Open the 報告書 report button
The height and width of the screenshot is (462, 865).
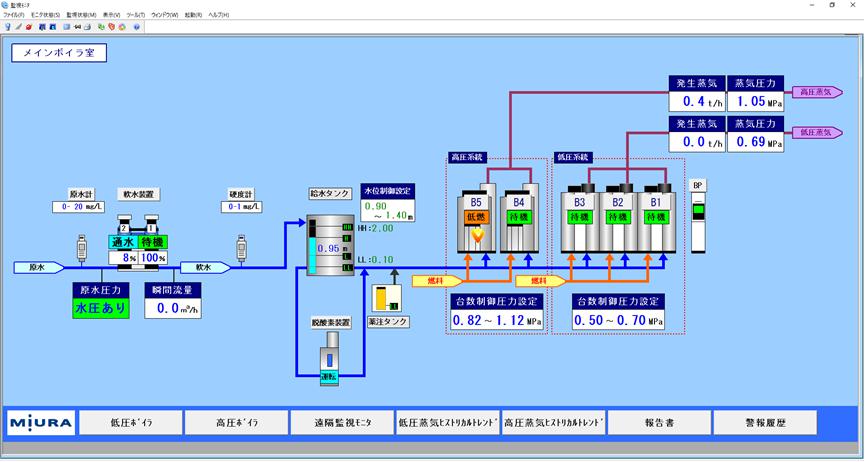[x=659, y=423]
